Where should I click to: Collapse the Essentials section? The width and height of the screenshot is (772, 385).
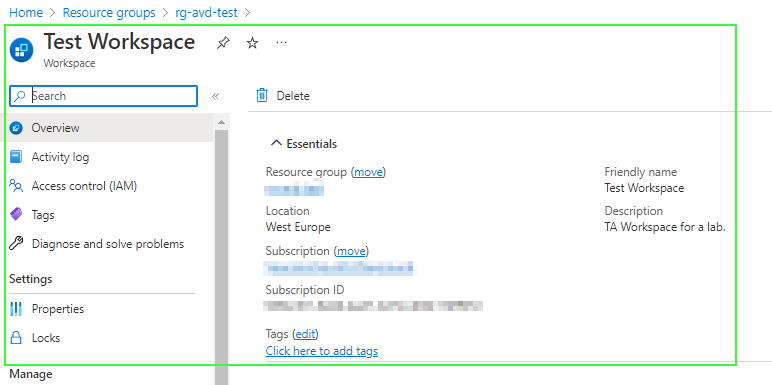277,143
